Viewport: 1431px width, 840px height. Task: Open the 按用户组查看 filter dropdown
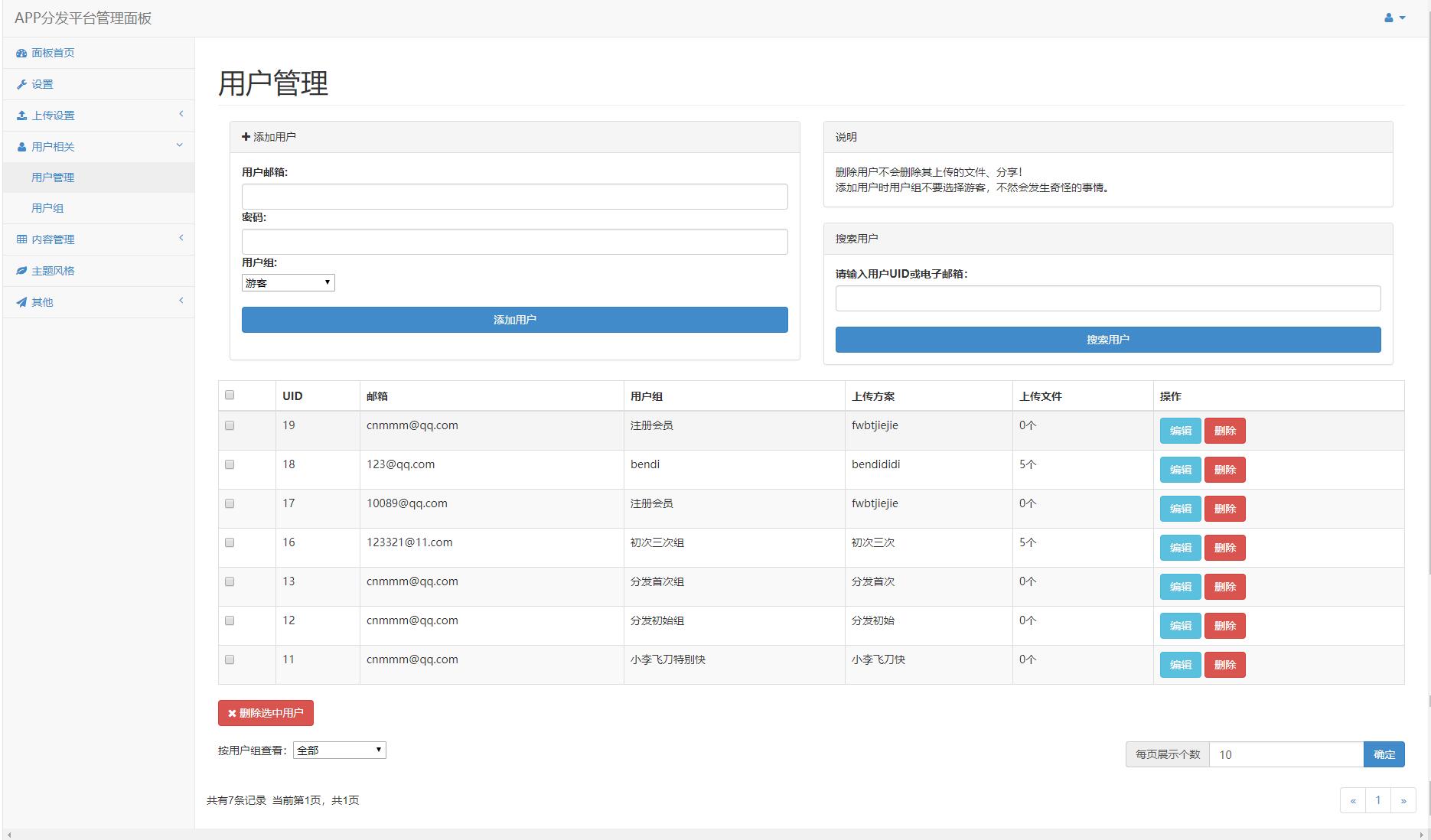(339, 750)
